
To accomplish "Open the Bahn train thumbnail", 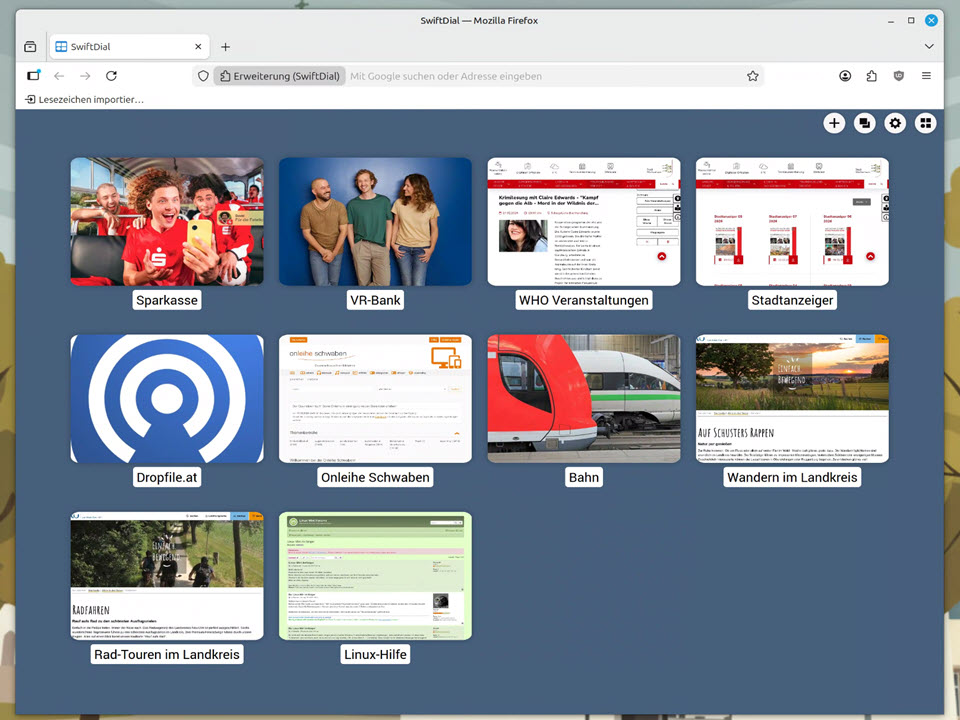I will [584, 398].
